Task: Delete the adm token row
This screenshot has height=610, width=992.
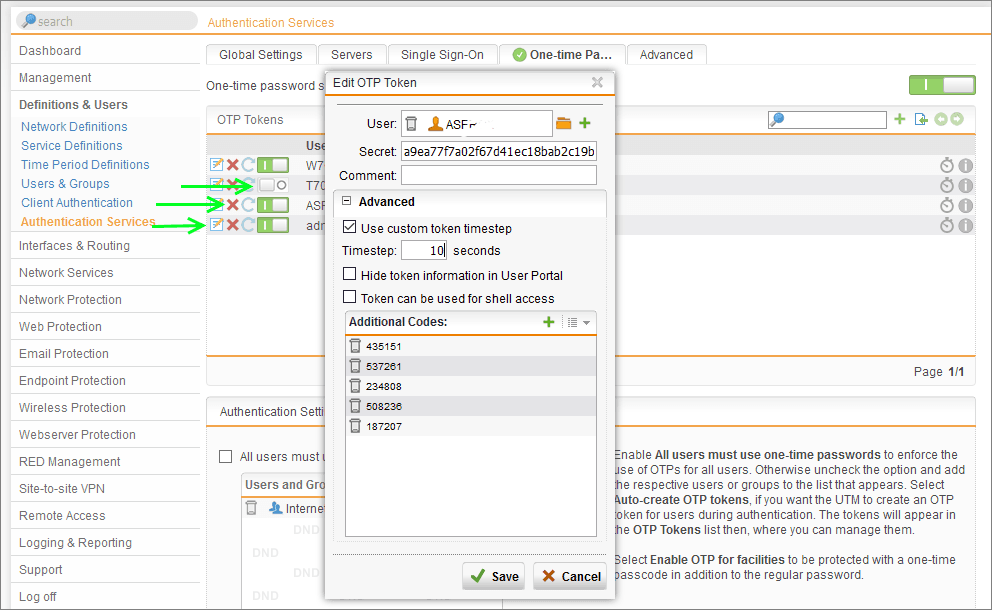Action: tap(233, 225)
